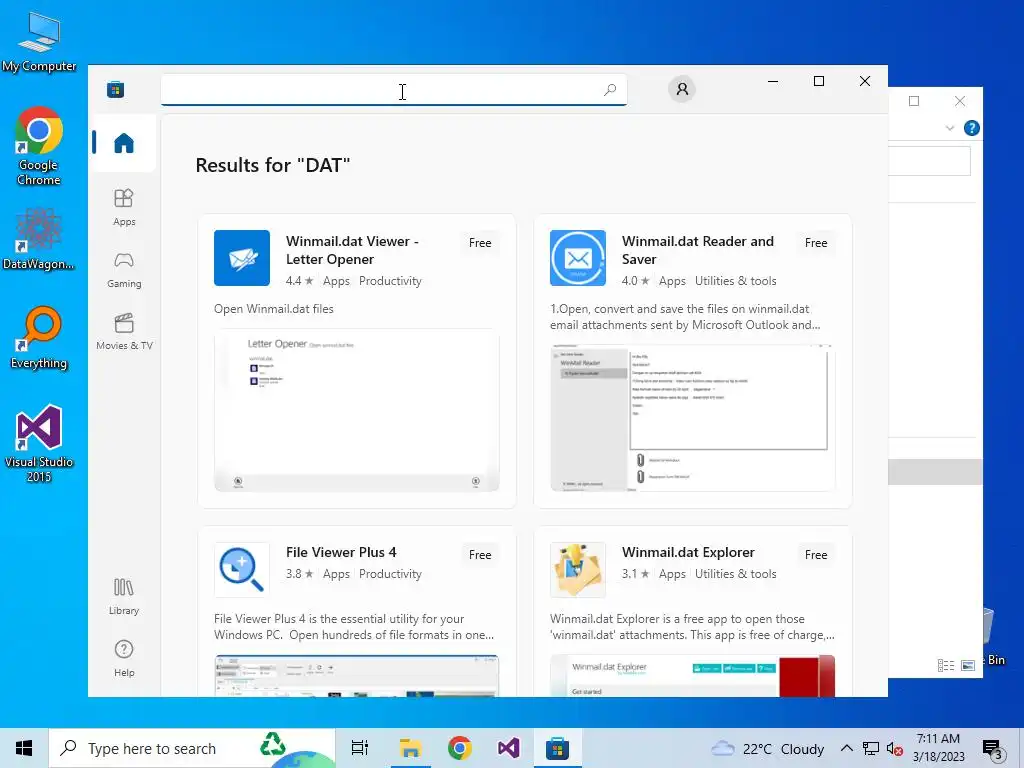
Task: Click the search magnifier icon in Store
Action: pyautogui.click(x=610, y=89)
